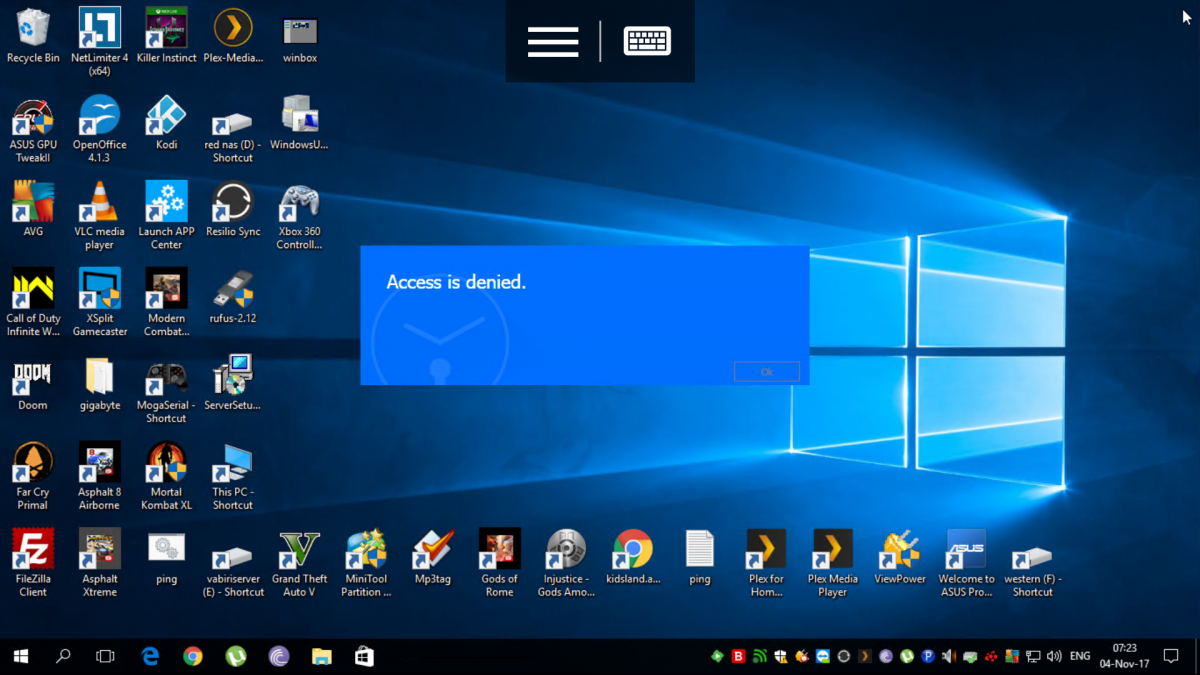Open the remote session hamburger menu
The image size is (1200, 675).
553,41
